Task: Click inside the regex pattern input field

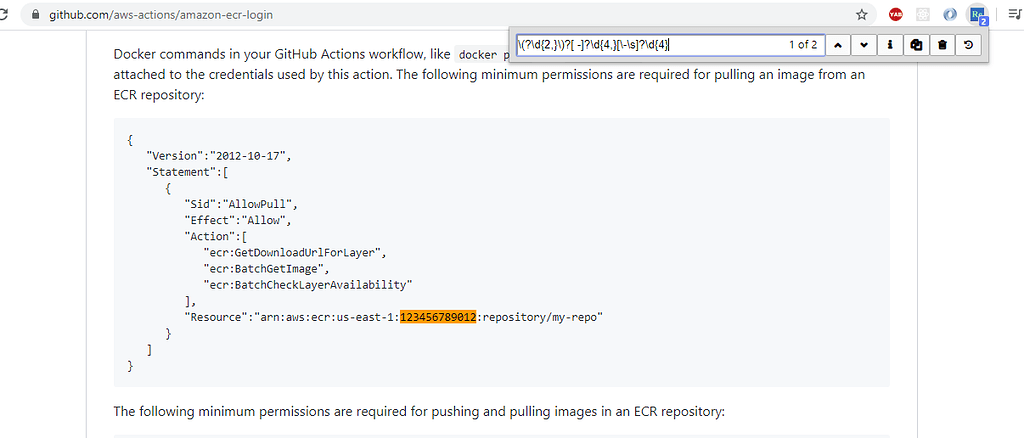Action: (x=640, y=45)
